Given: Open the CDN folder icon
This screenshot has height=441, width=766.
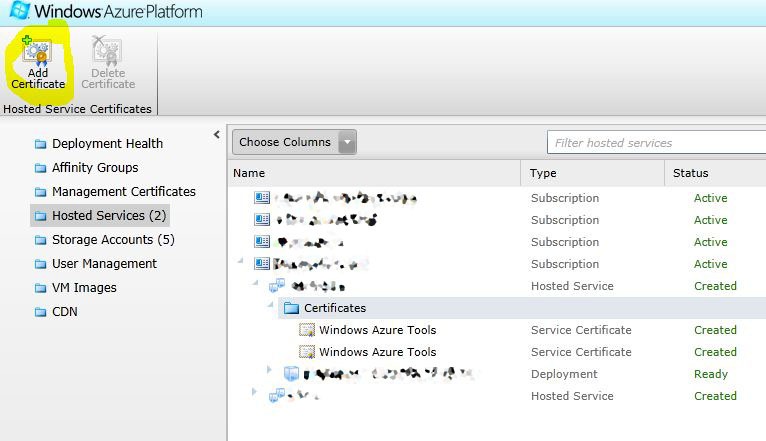Looking at the screenshot, I should coord(41,312).
